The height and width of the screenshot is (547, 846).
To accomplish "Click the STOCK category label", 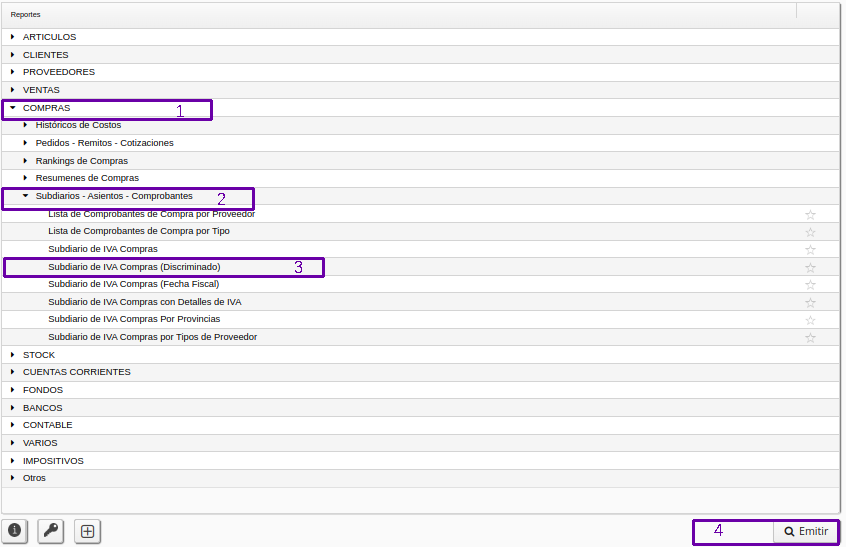I will pos(39,354).
